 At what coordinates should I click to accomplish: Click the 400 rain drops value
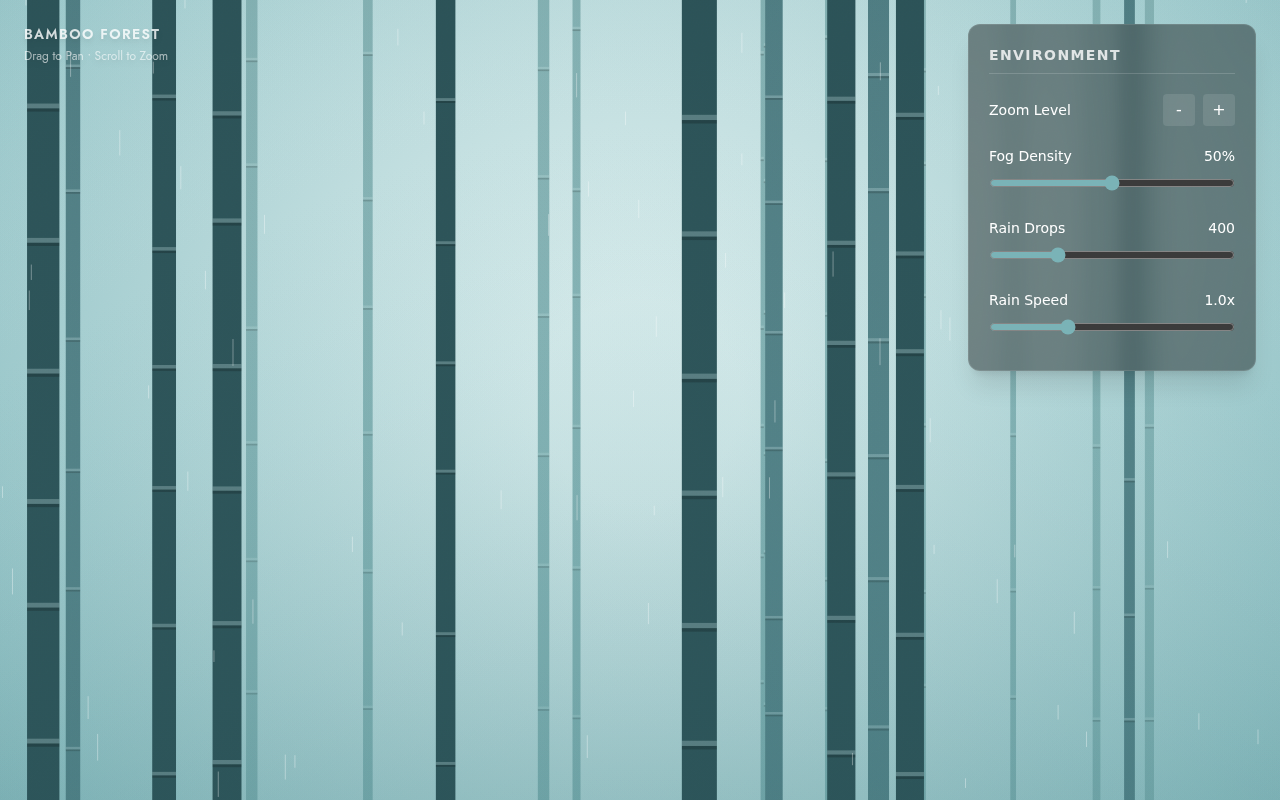[1221, 228]
